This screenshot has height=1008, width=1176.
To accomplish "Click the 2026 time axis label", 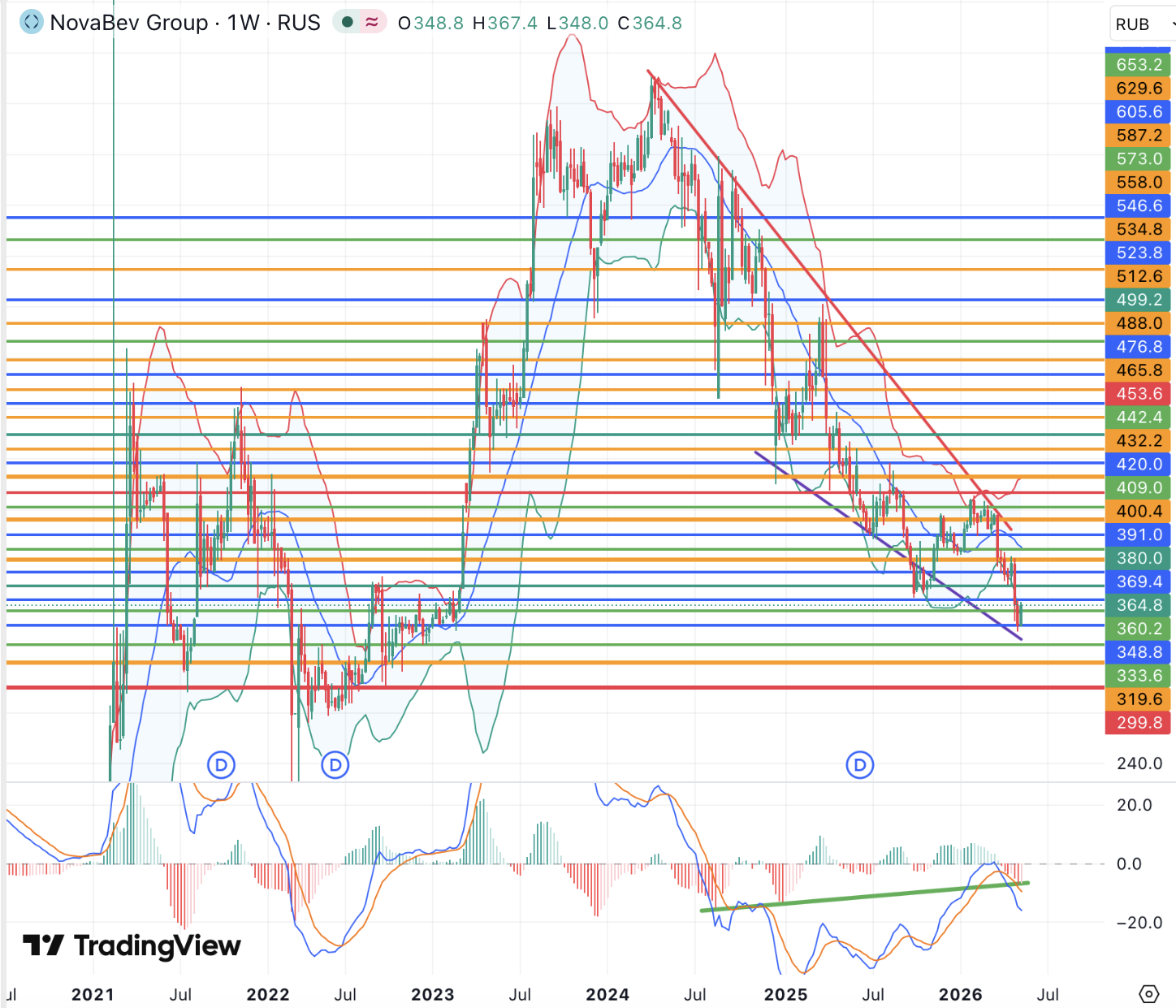I will tap(961, 995).
